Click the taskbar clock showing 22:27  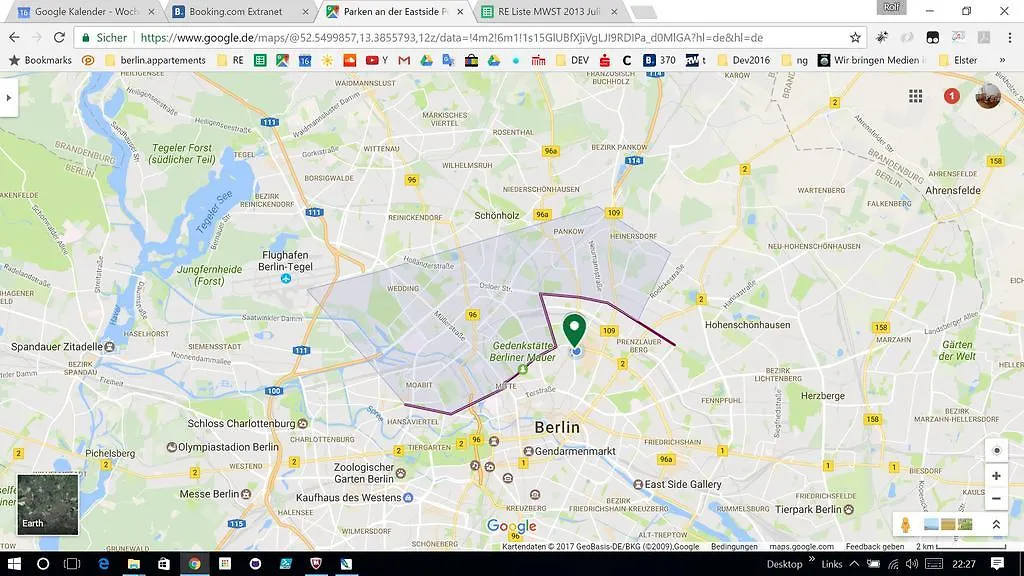coord(964,564)
